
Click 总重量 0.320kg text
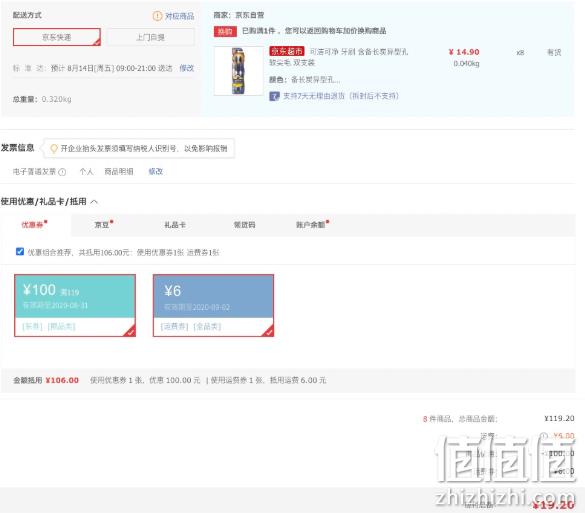(42, 99)
